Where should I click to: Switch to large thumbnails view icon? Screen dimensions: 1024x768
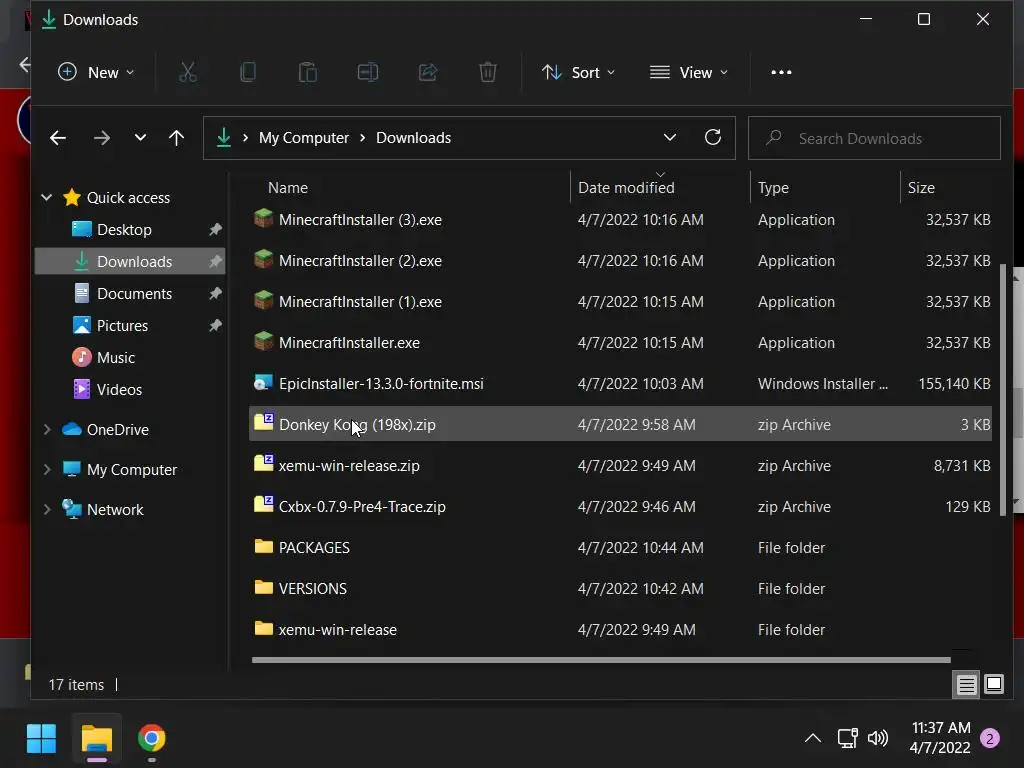[994, 684]
